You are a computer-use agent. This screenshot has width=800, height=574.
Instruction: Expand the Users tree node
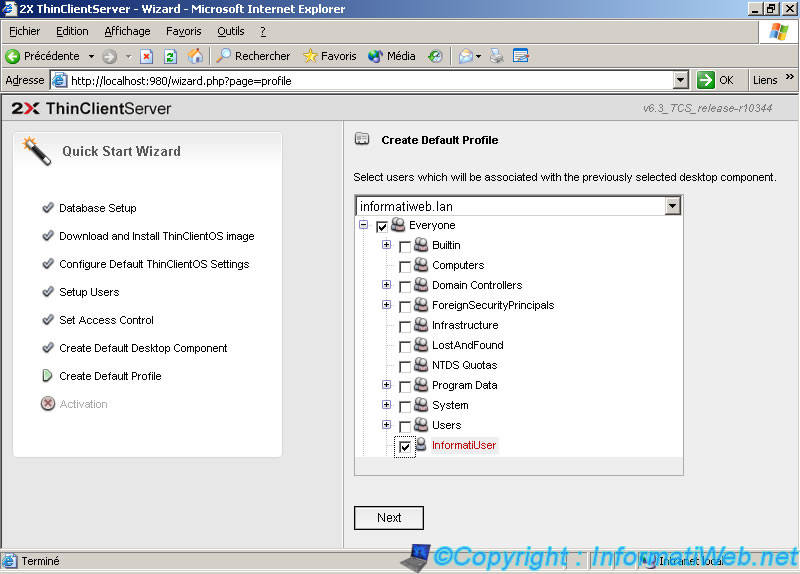pyautogui.click(x=386, y=425)
